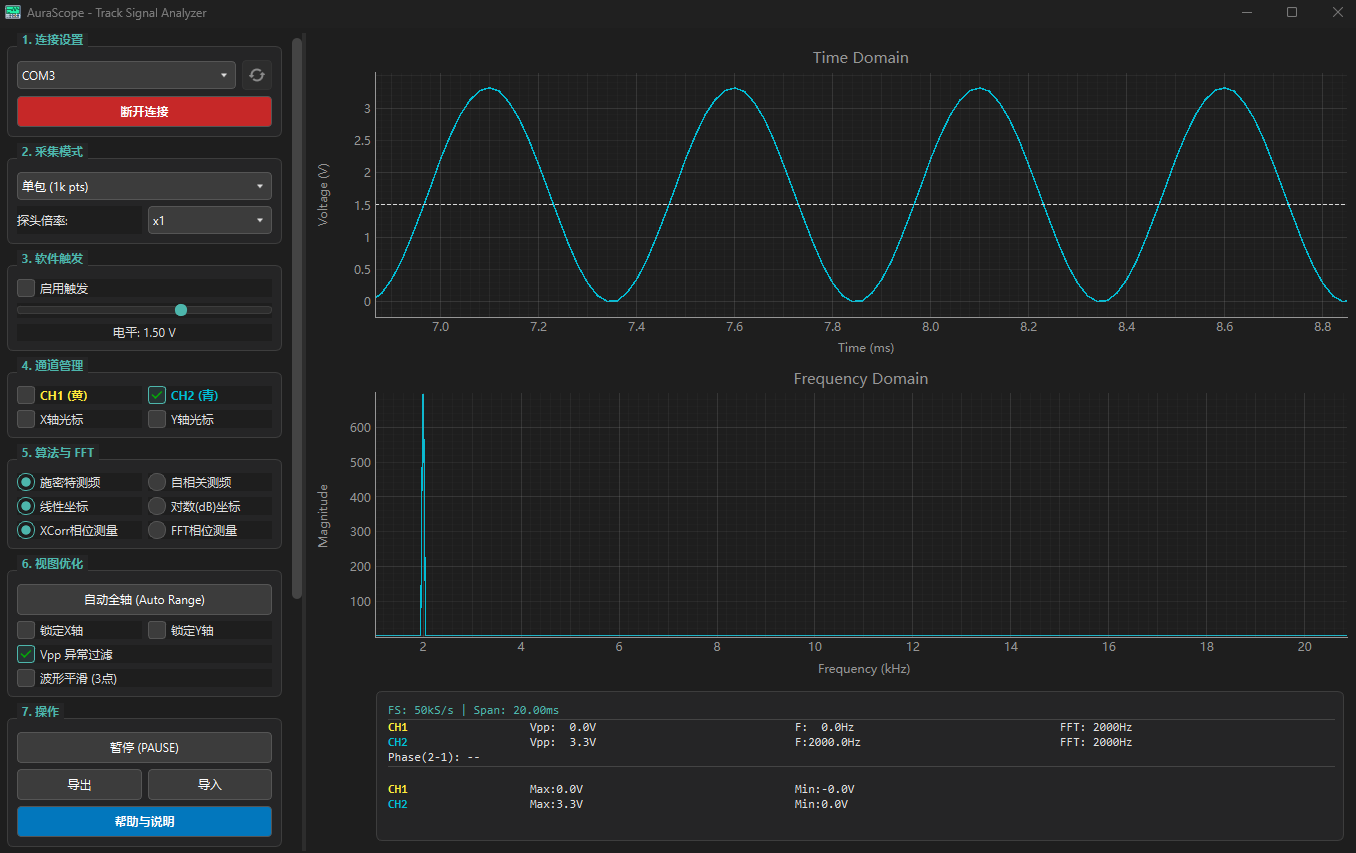
Task: Expand the 单包 (1k pts) mode dropdown
Action: coord(144,186)
